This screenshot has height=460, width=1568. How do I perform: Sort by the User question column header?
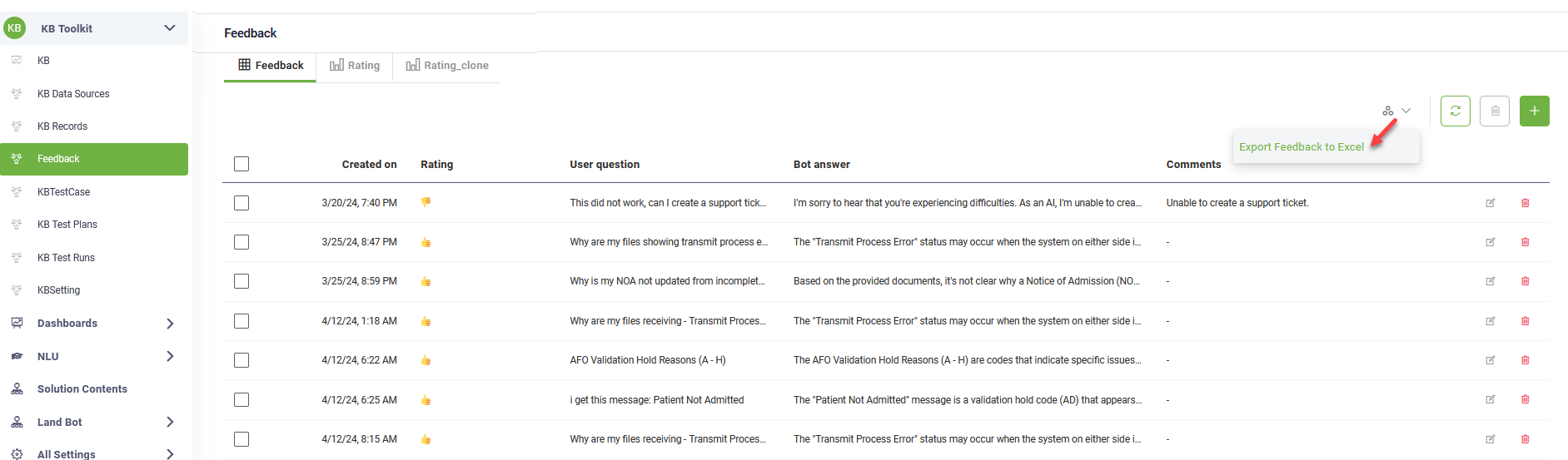pyautogui.click(x=605, y=165)
